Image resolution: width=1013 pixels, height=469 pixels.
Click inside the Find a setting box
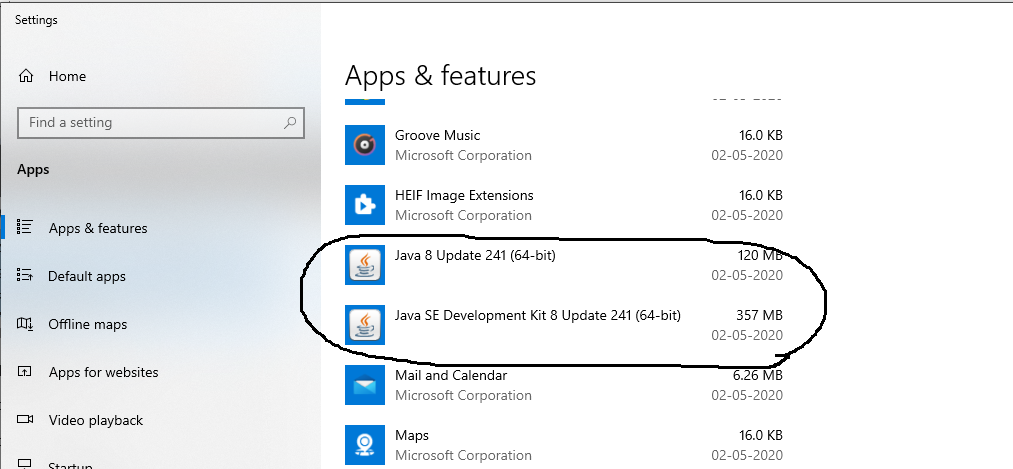point(150,123)
